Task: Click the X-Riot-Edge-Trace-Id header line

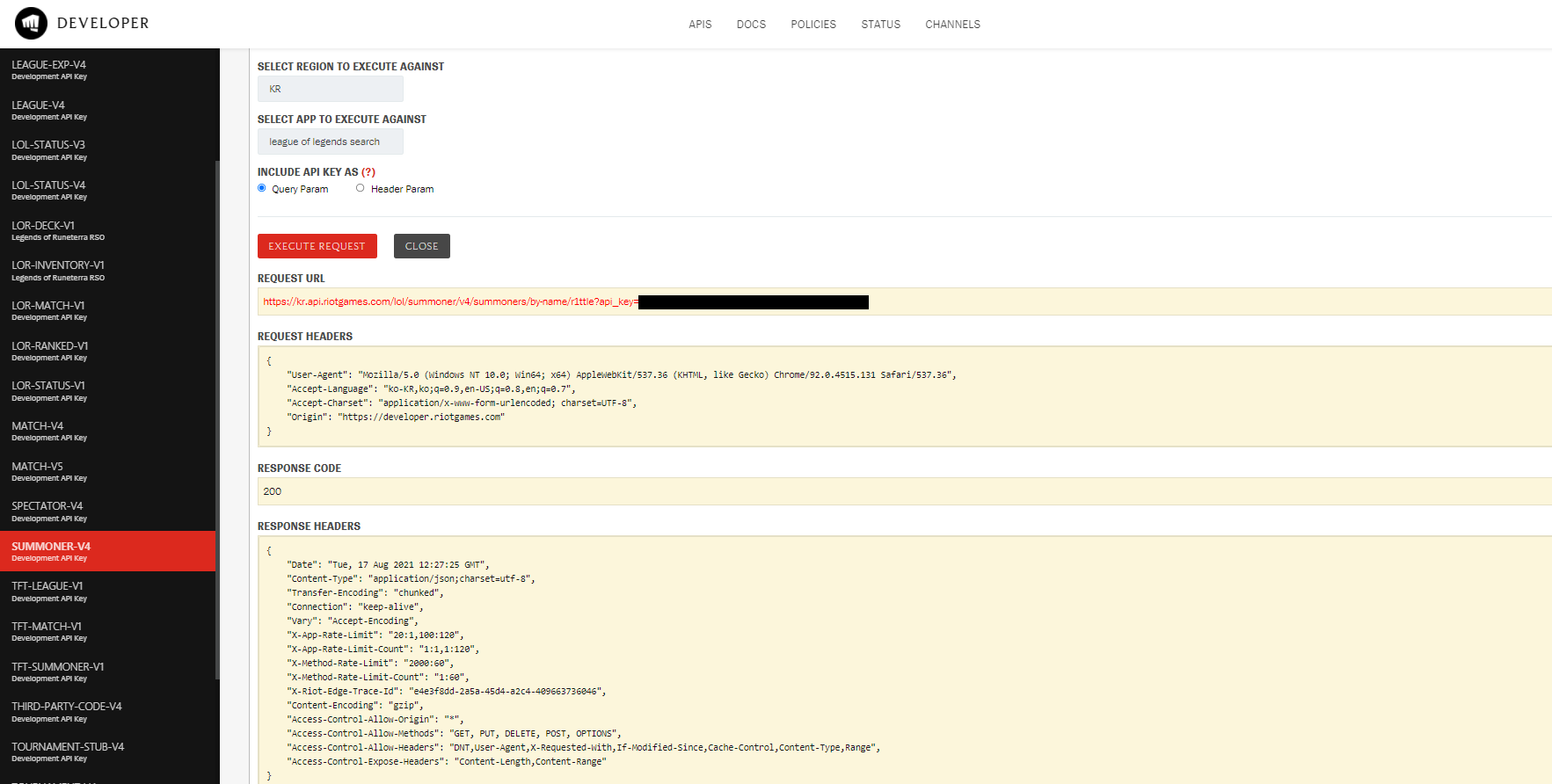Action: 447,691
